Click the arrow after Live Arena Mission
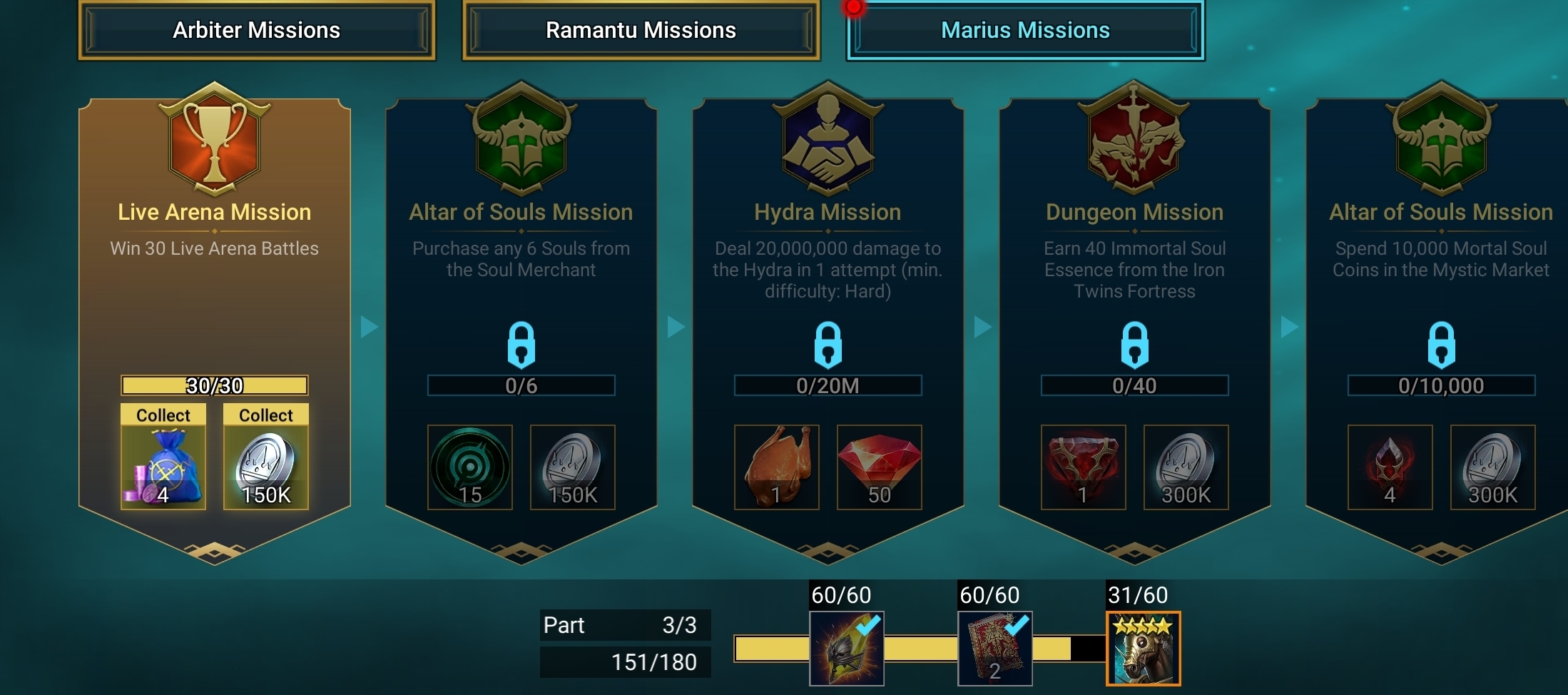 (369, 328)
